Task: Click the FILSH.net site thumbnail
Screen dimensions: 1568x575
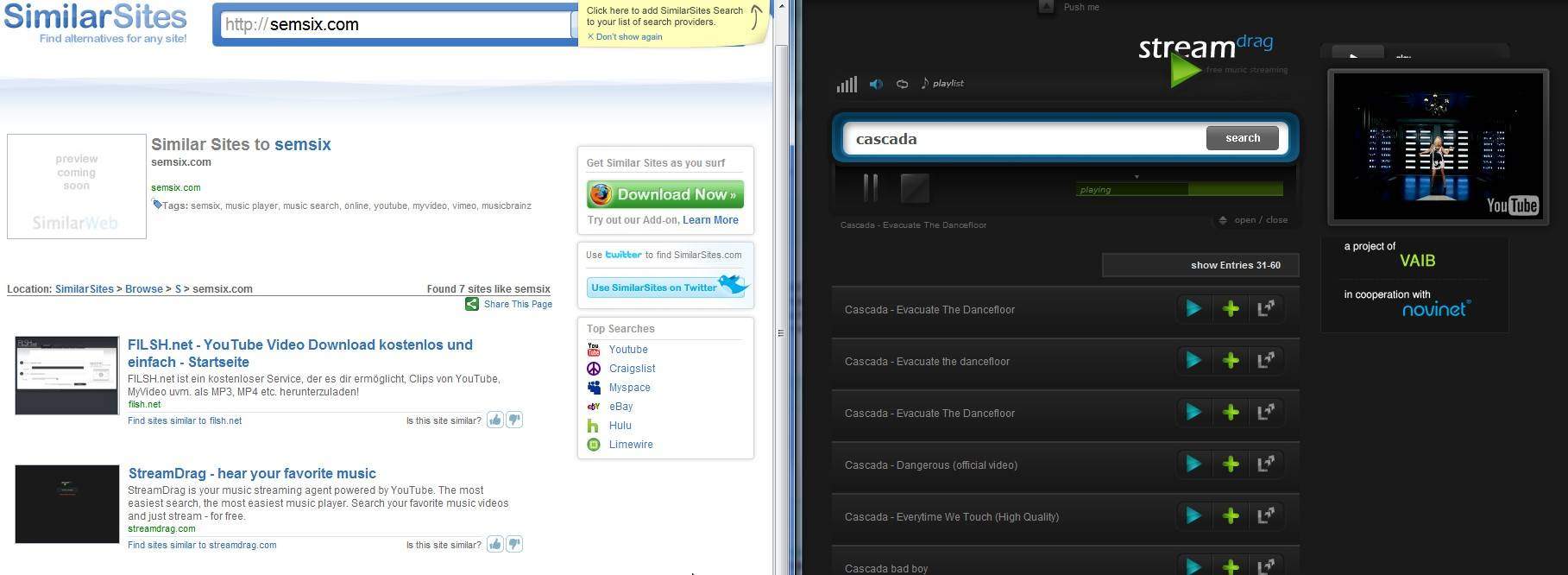Action: click(66, 376)
